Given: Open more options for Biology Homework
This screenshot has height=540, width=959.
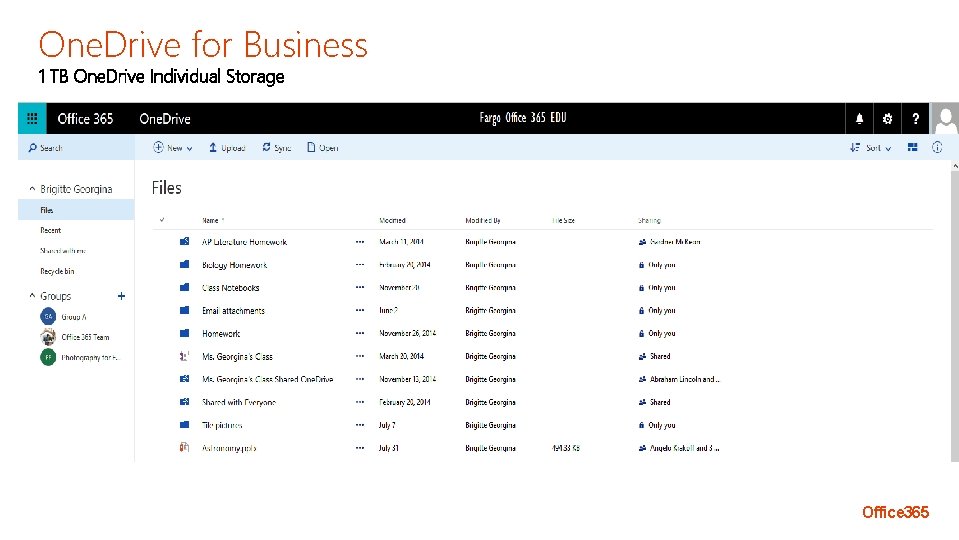Looking at the screenshot, I should pos(360,265).
